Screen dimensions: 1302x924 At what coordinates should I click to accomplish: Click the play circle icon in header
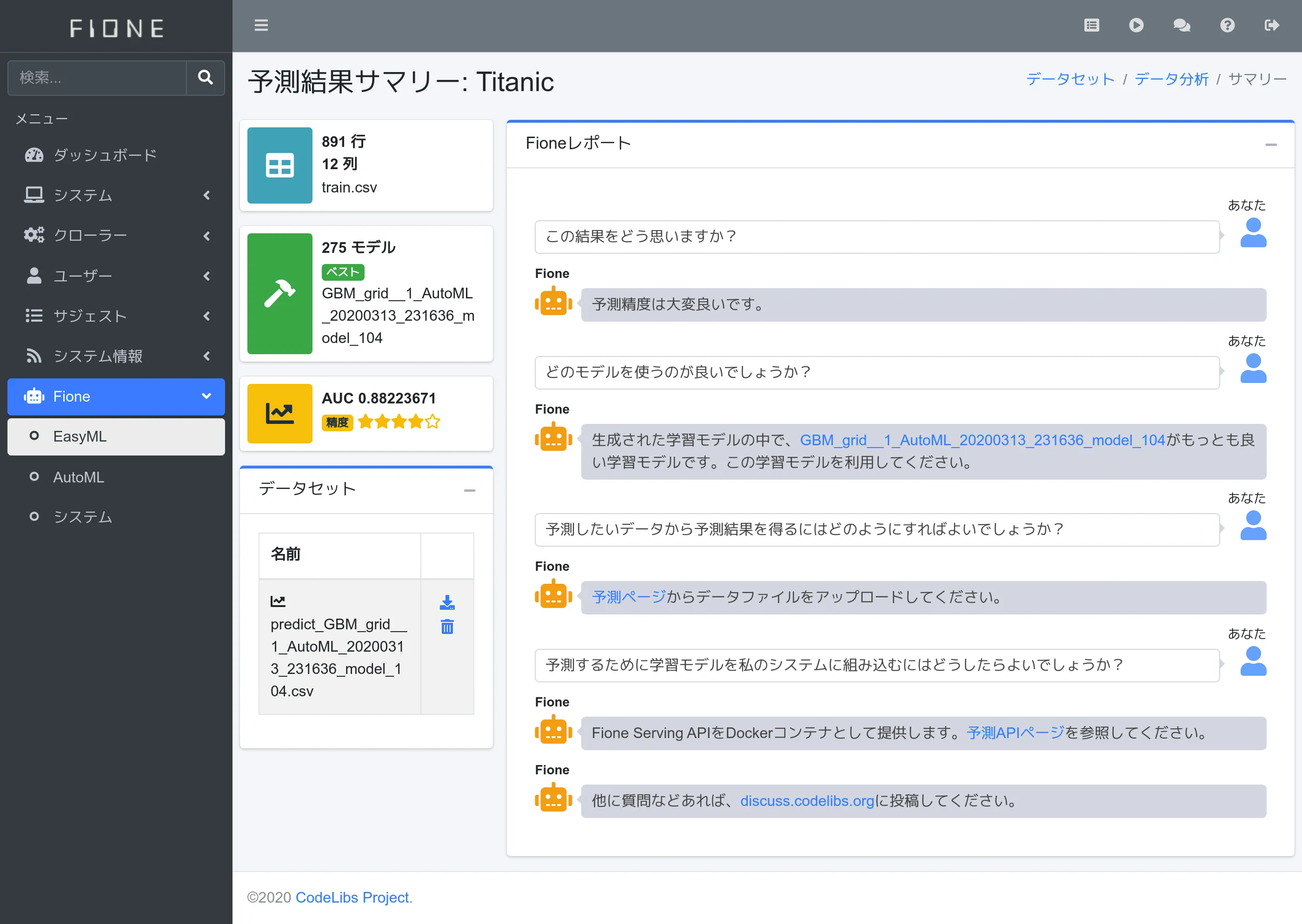point(1136,26)
